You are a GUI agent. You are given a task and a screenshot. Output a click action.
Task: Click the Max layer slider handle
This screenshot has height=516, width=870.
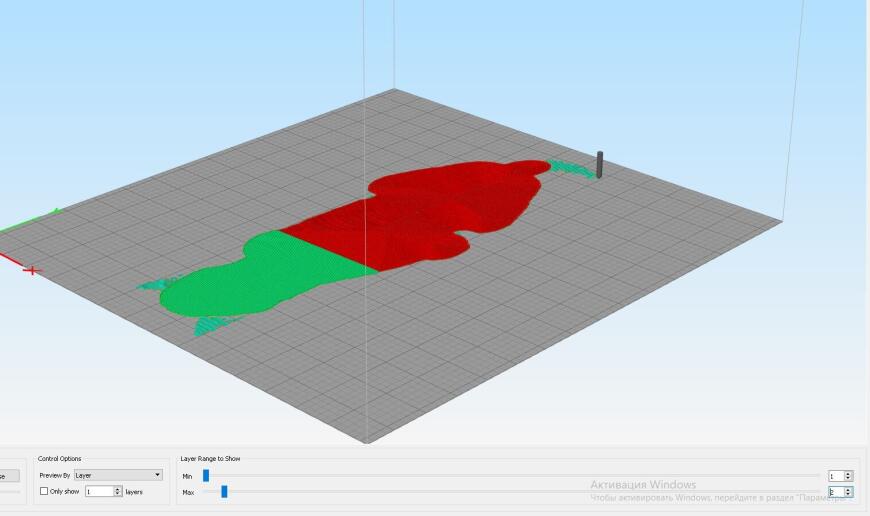[224, 492]
